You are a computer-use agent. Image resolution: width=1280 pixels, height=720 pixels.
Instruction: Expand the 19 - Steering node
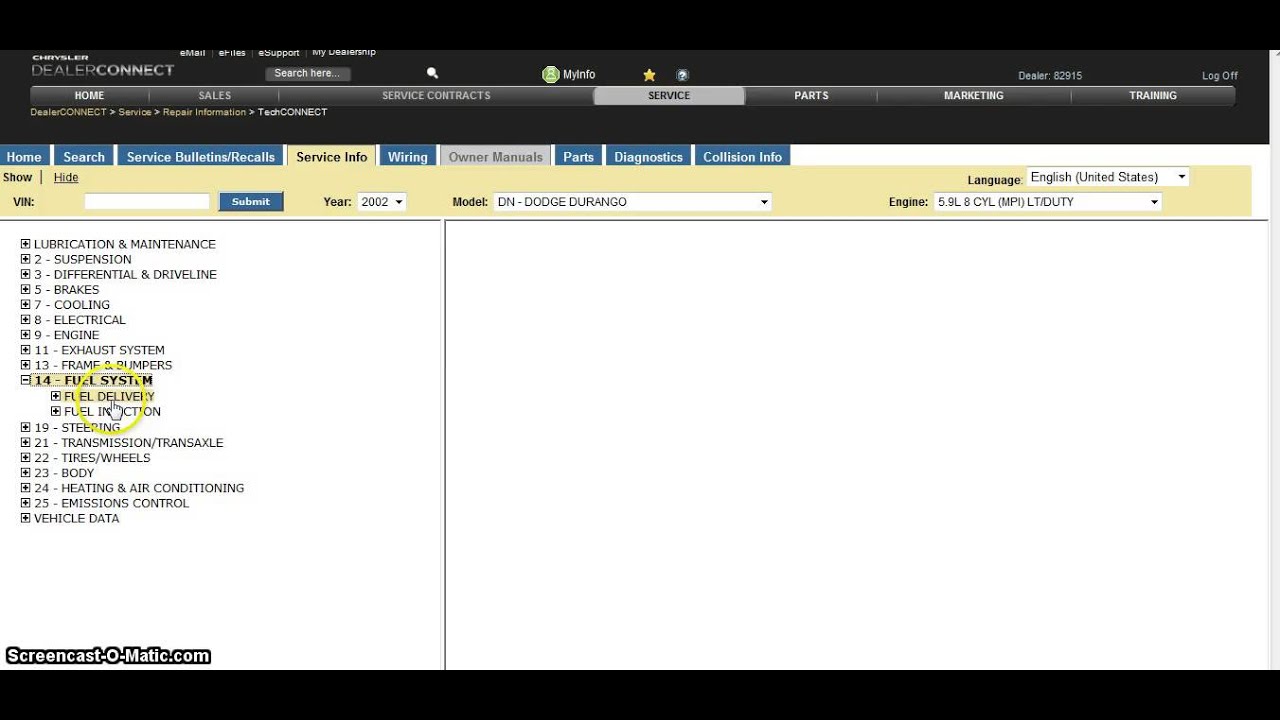(26, 427)
